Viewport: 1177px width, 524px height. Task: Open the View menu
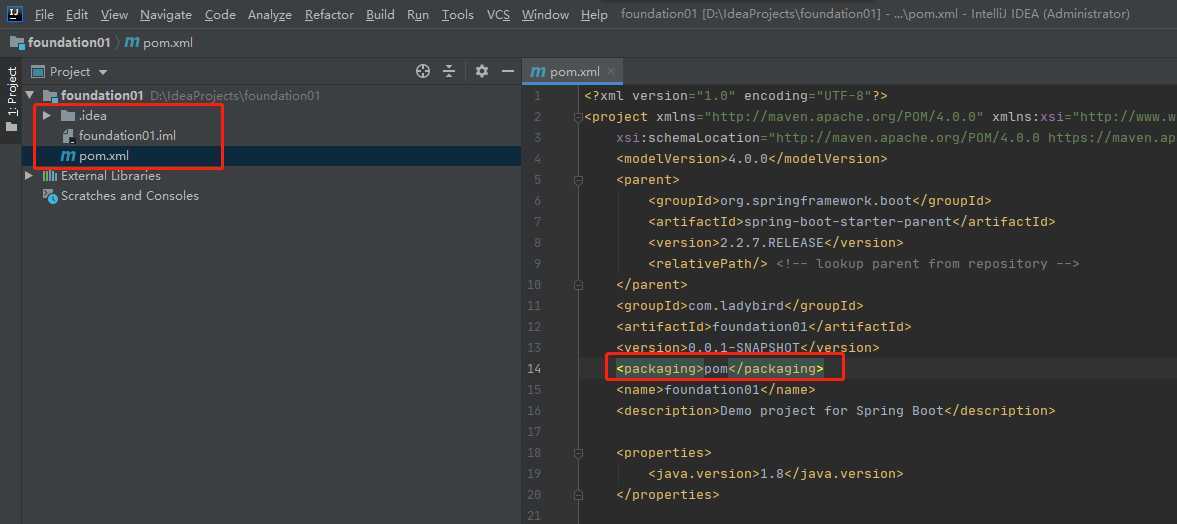coord(114,14)
